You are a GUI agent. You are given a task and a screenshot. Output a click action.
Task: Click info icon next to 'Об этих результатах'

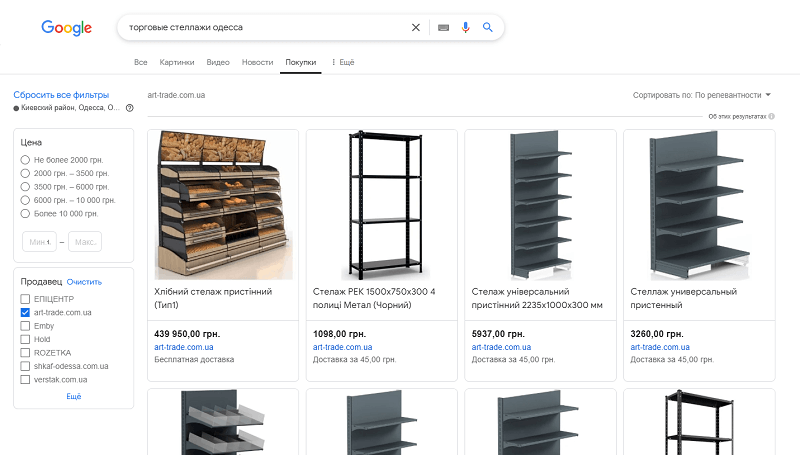(771, 116)
